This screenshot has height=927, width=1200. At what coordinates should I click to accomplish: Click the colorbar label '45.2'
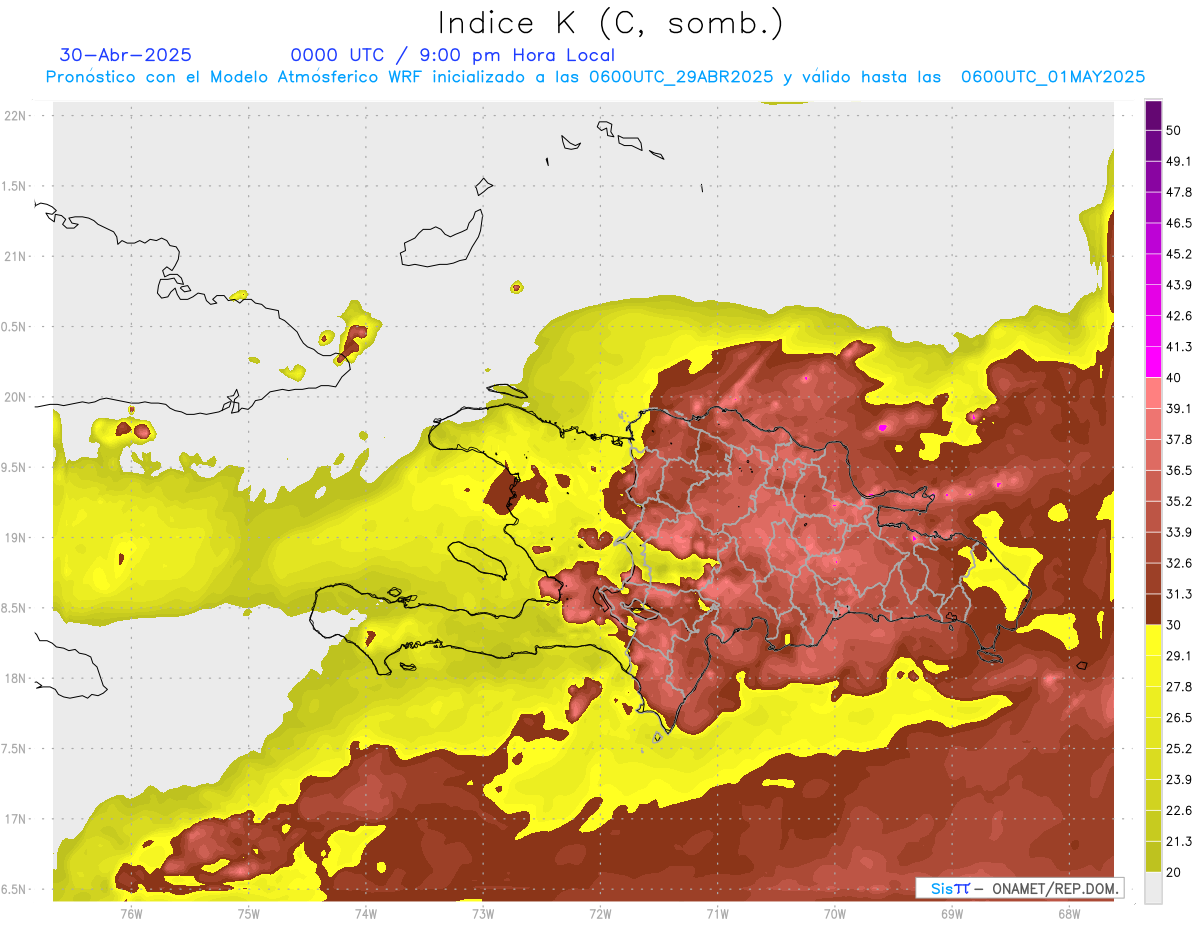[1179, 254]
